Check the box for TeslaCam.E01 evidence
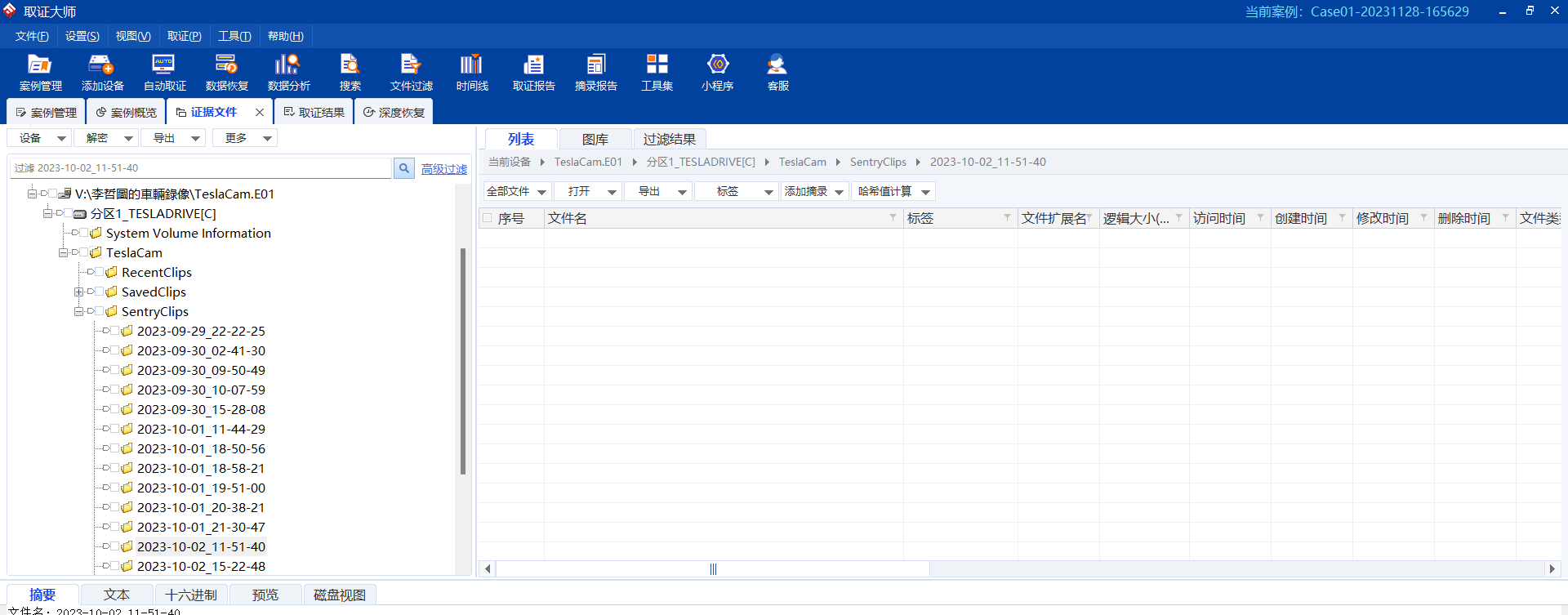 tap(52, 194)
